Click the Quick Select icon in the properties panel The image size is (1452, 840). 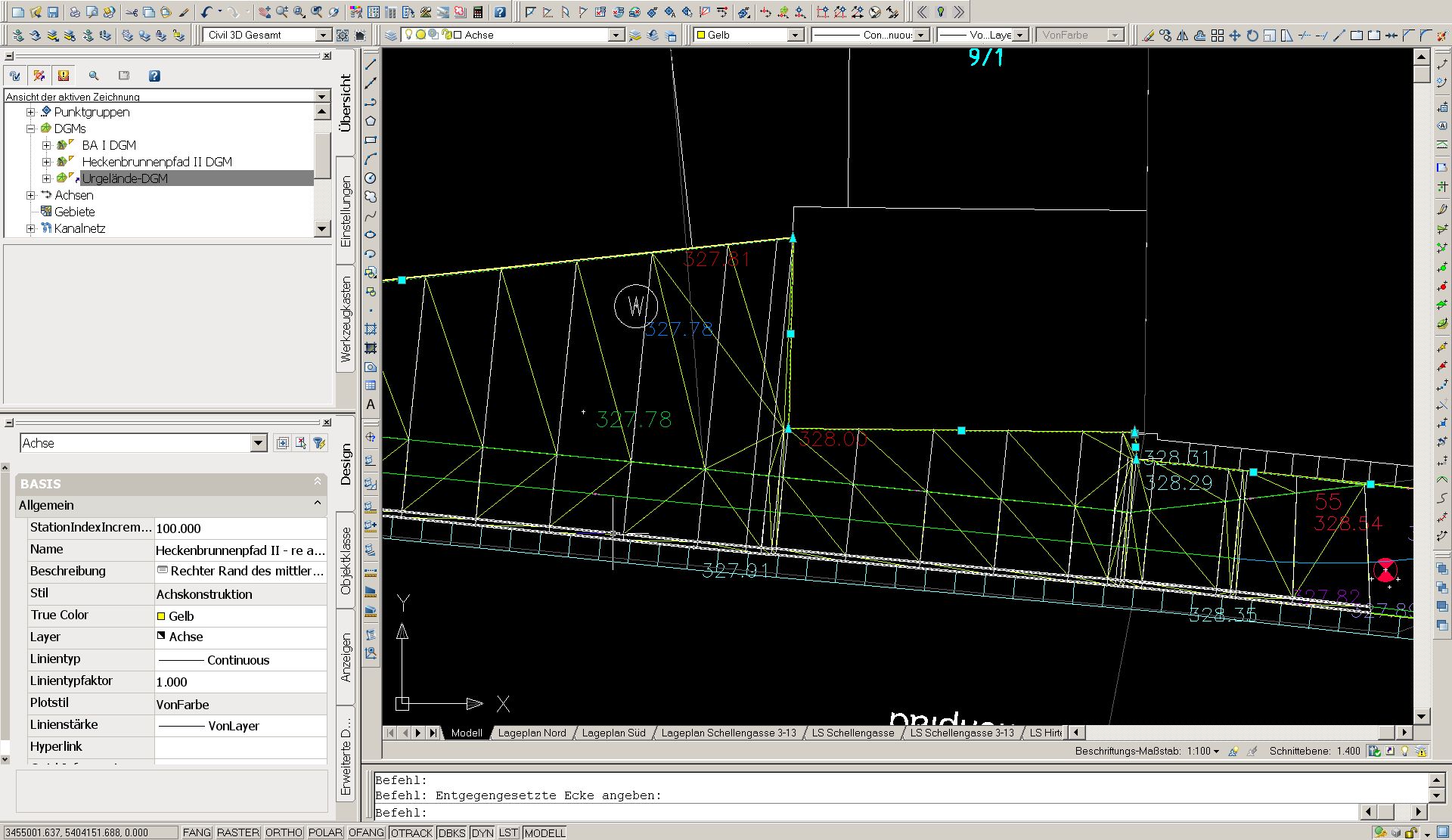click(x=320, y=443)
